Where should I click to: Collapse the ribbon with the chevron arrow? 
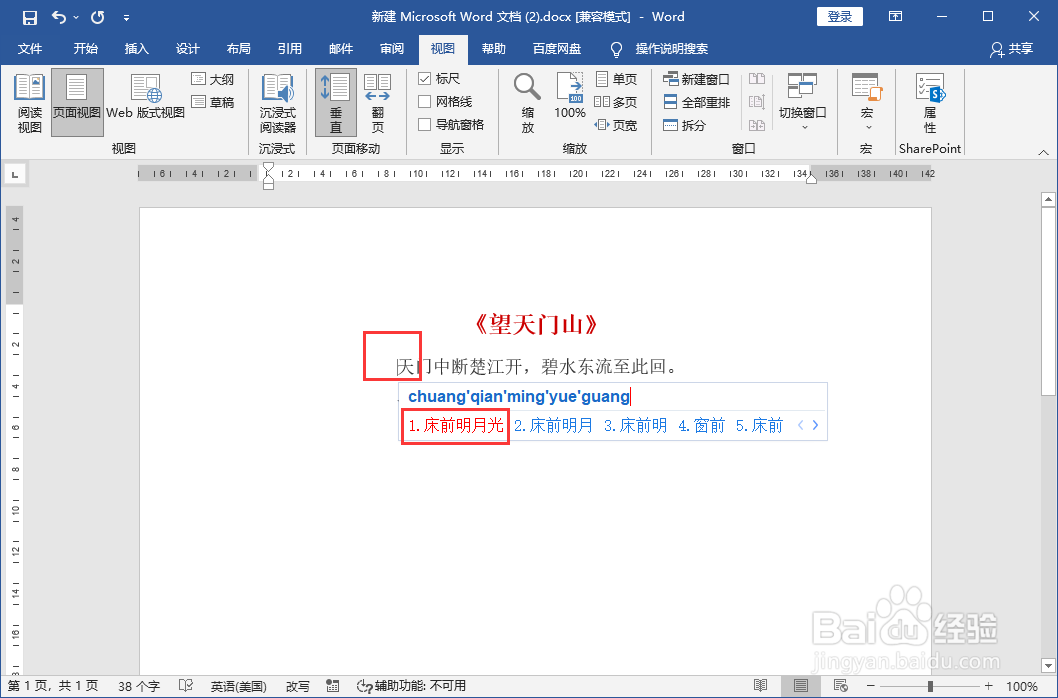click(x=1045, y=152)
